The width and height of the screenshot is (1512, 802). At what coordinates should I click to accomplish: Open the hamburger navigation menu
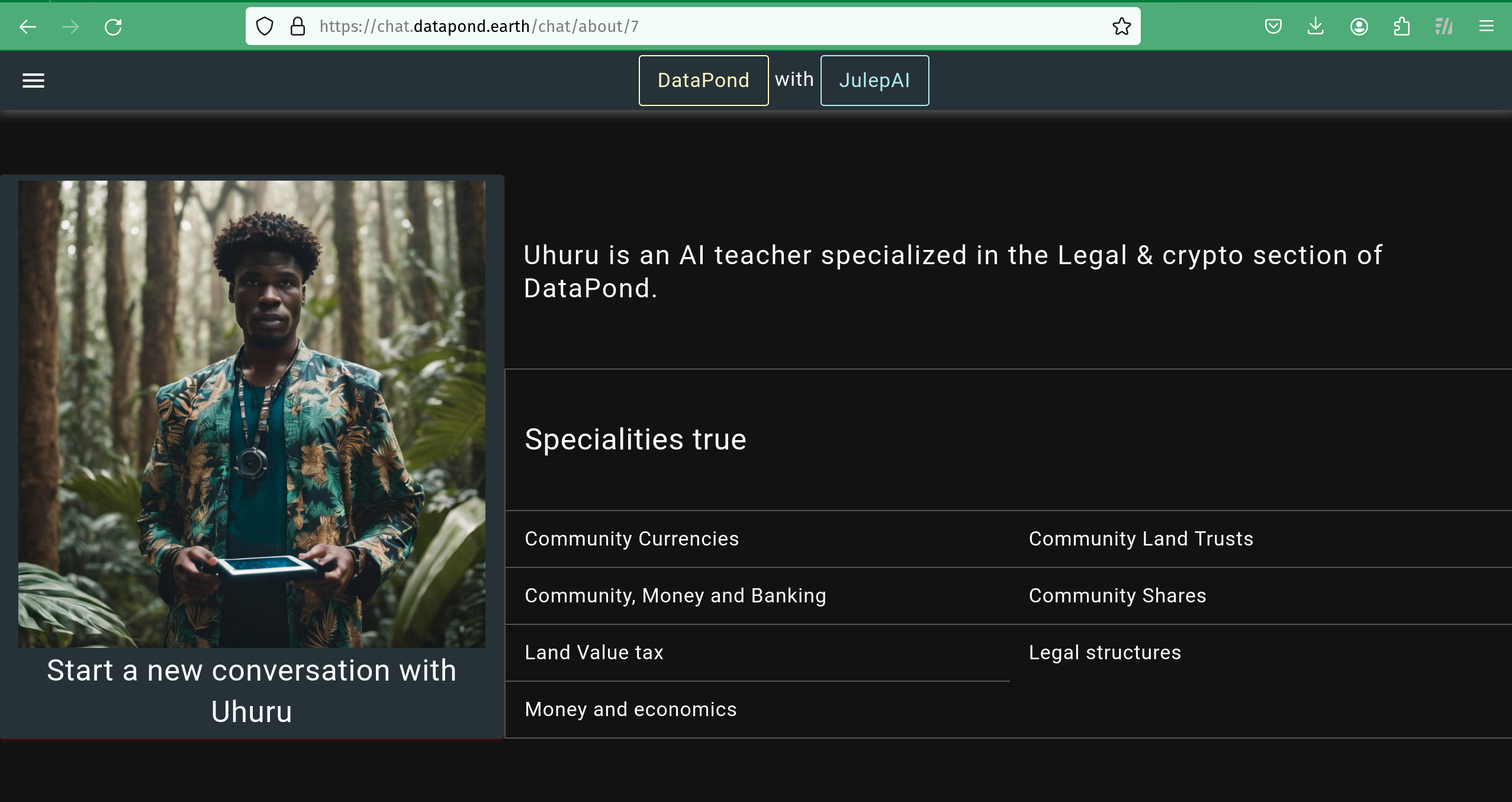point(33,81)
